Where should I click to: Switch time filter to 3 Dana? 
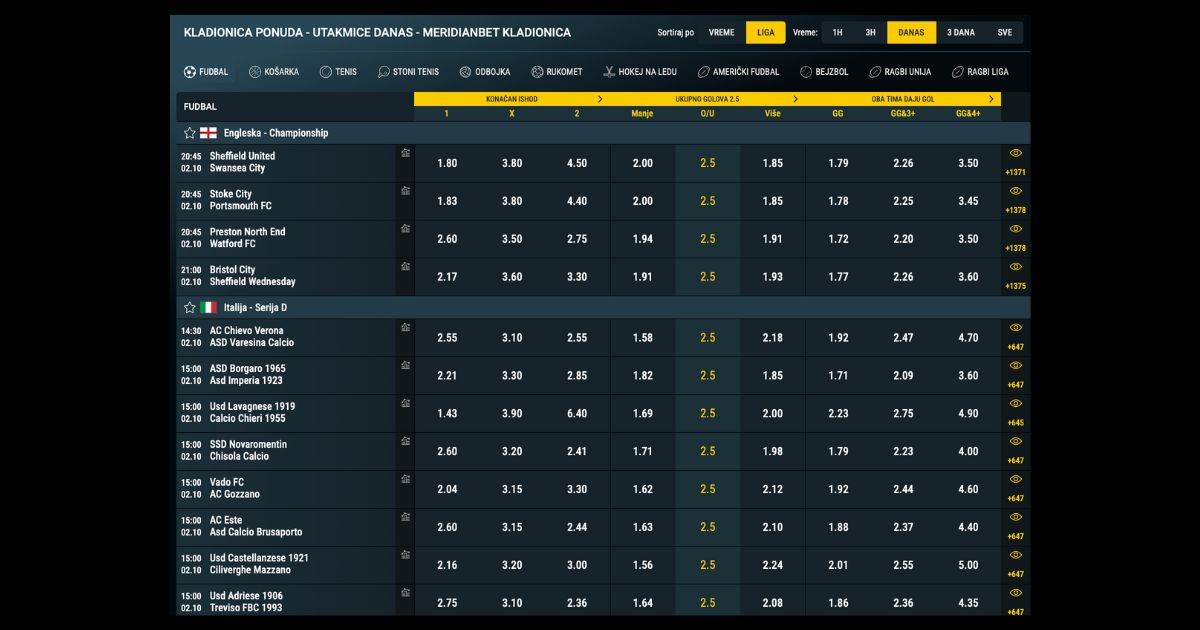pyautogui.click(x=960, y=33)
